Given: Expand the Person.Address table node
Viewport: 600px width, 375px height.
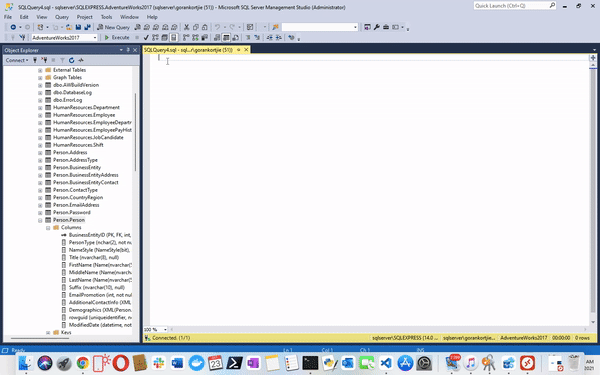Looking at the screenshot, I should click(x=40, y=153).
